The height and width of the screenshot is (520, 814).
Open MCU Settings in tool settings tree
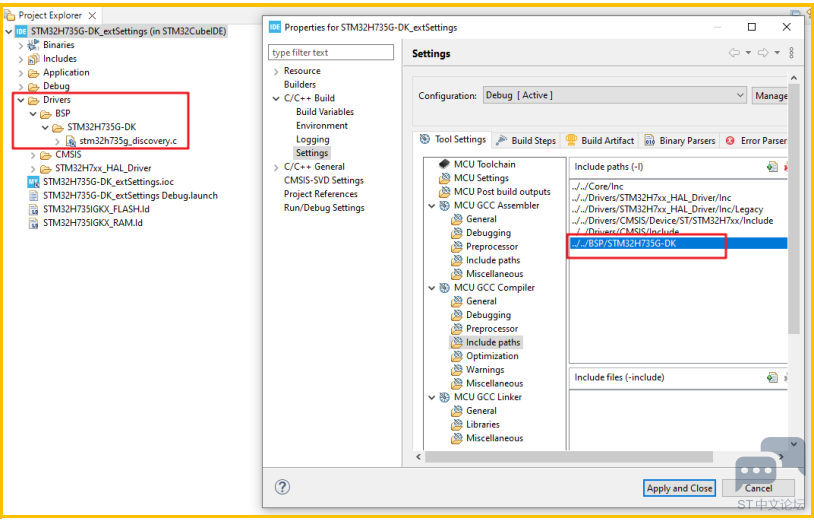coord(481,178)
